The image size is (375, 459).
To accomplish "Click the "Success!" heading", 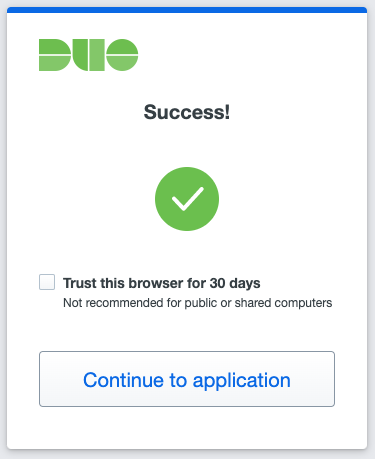I will click(187, 112).
